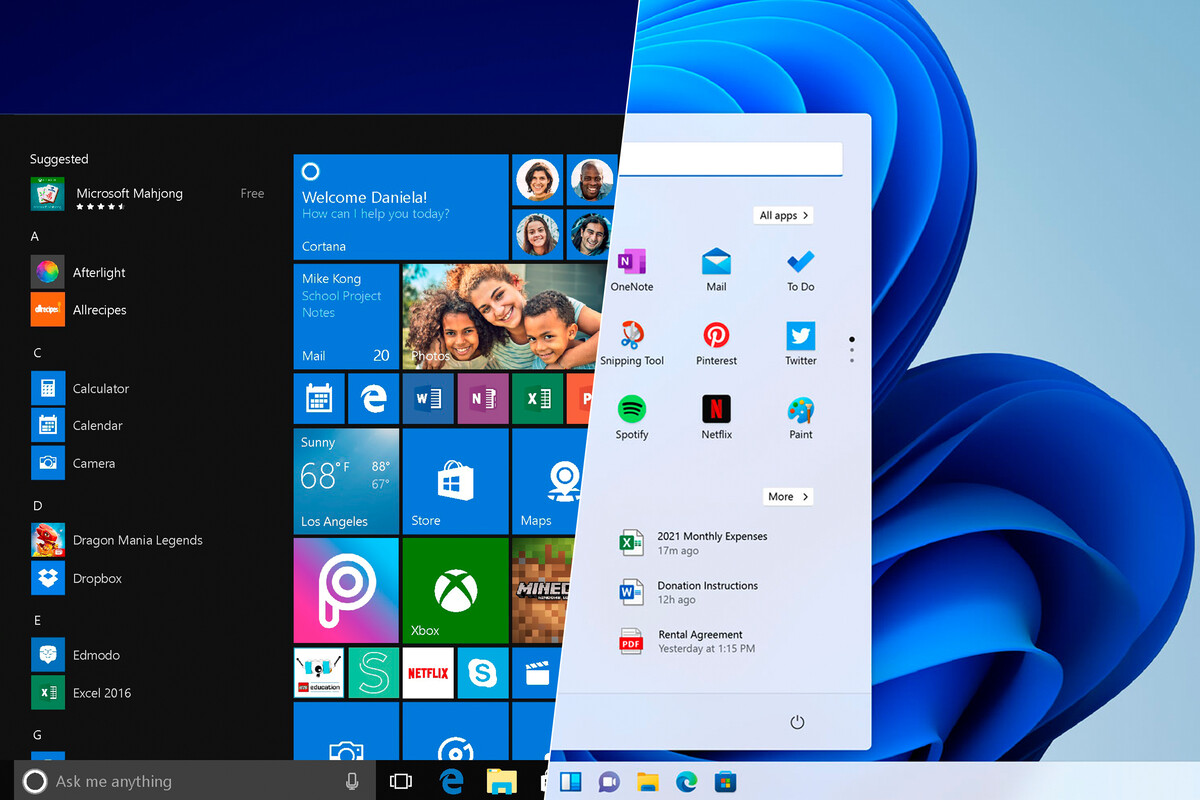Open the Store tile
Screen dimensions: 1200x800
point(455,480)
